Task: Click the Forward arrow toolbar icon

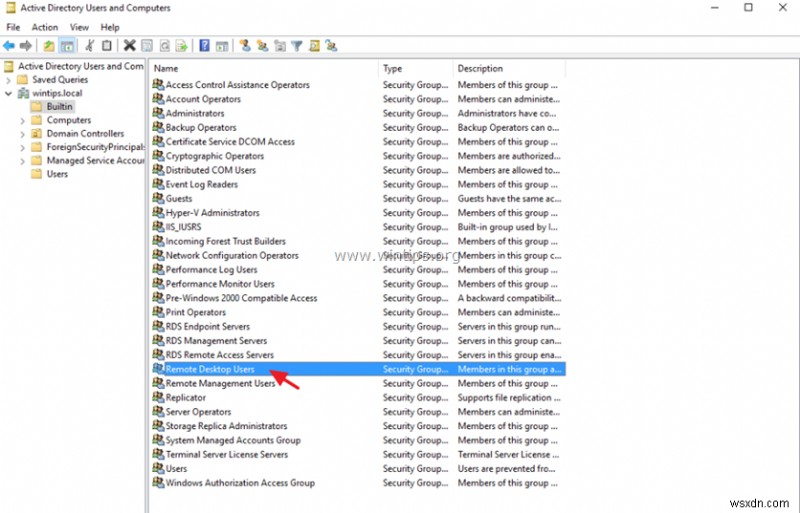Action: point(26,46)
